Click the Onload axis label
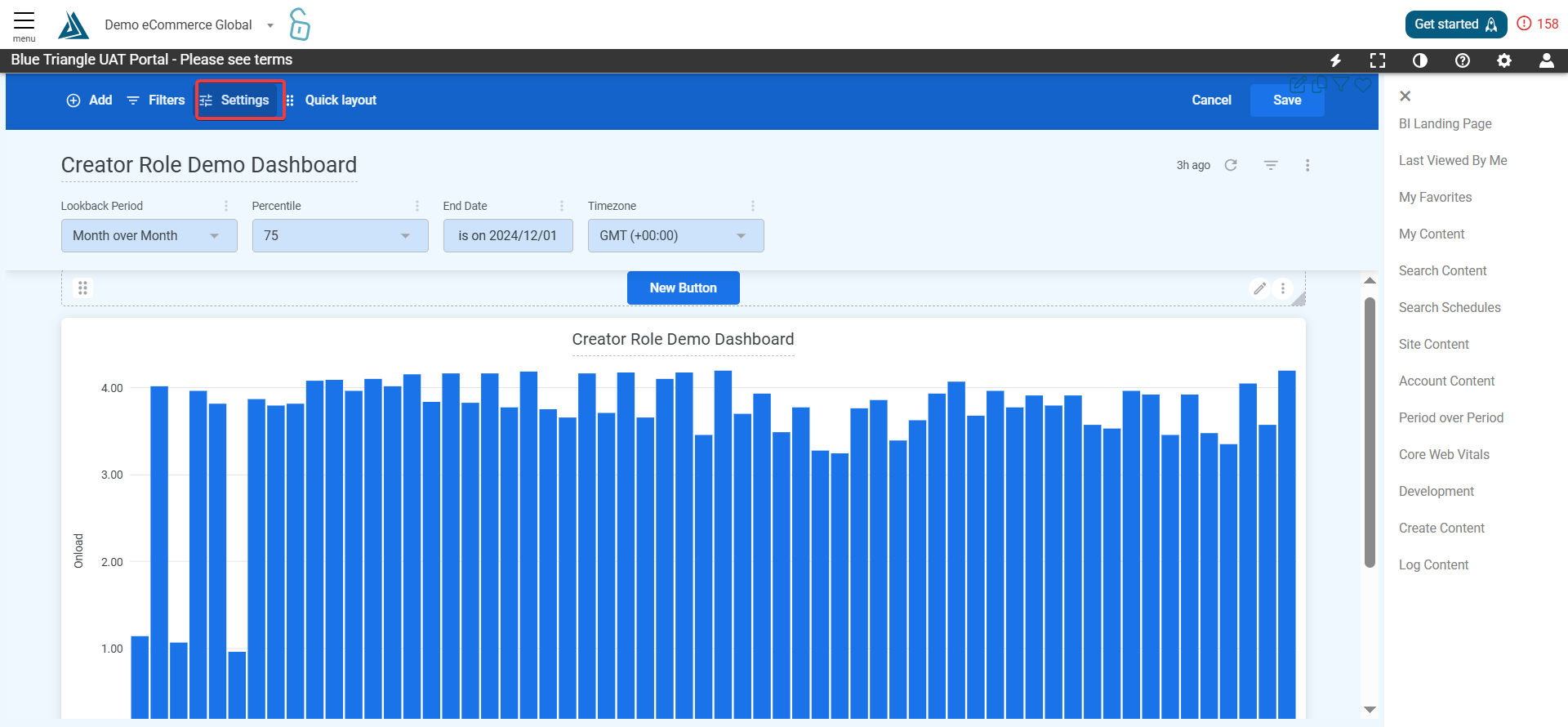Viewport: 1568px width, 727px height. point(78,551)
